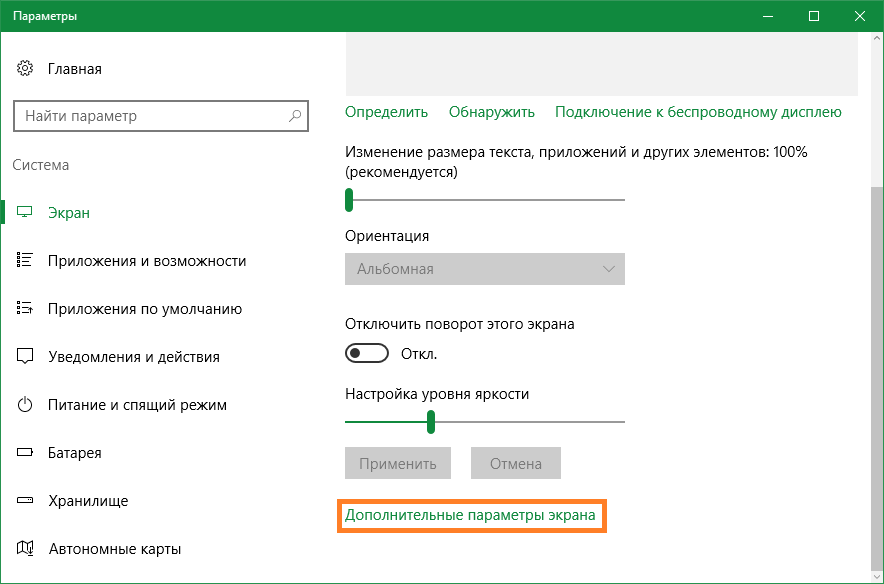Screen dimensions: 884x584
Task: Click the list icon for Приложения и возможности
Action: point(26,261)
